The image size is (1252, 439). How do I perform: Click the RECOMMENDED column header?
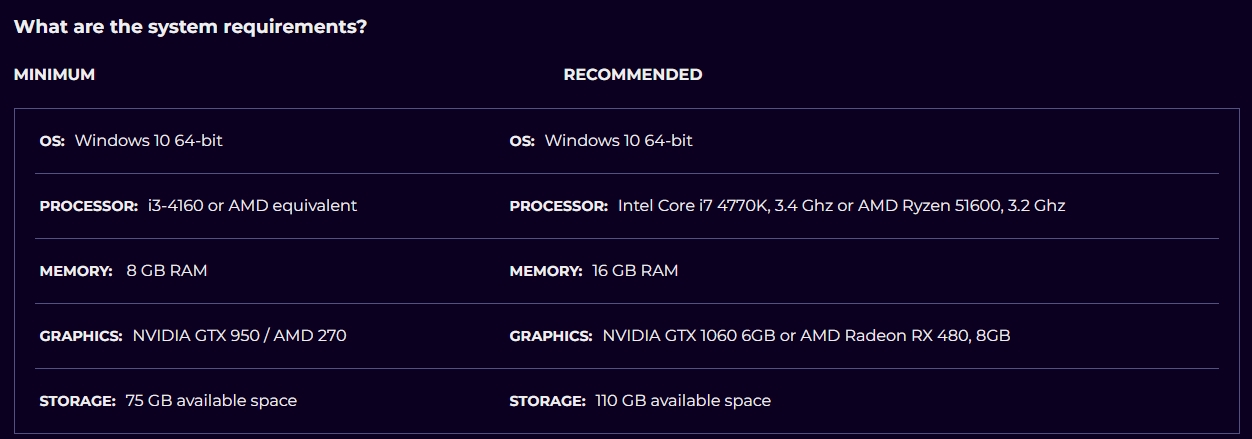632,75
